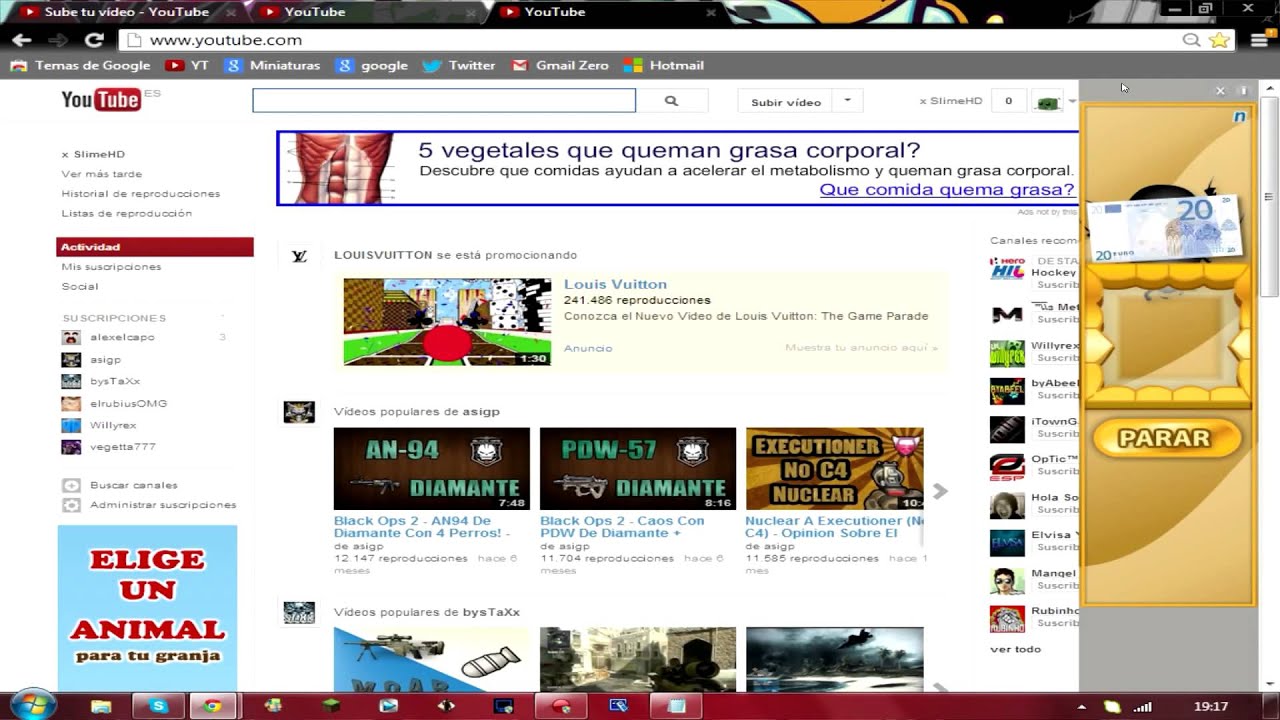Open Louis Vuitton video title

[x=615, y=284]
